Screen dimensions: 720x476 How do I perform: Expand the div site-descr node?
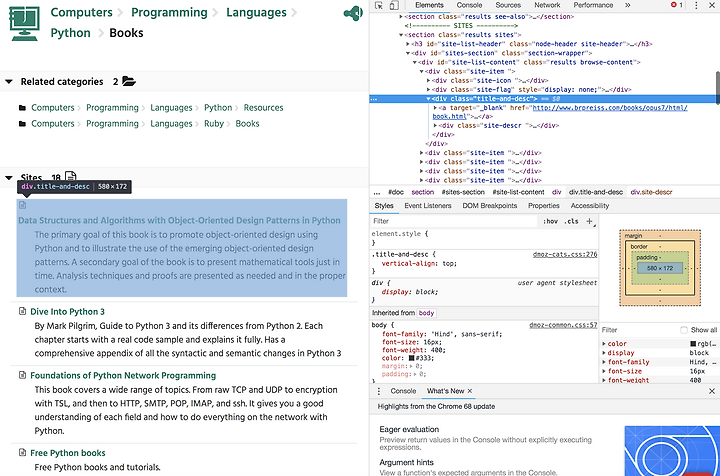tap(435, 125)
